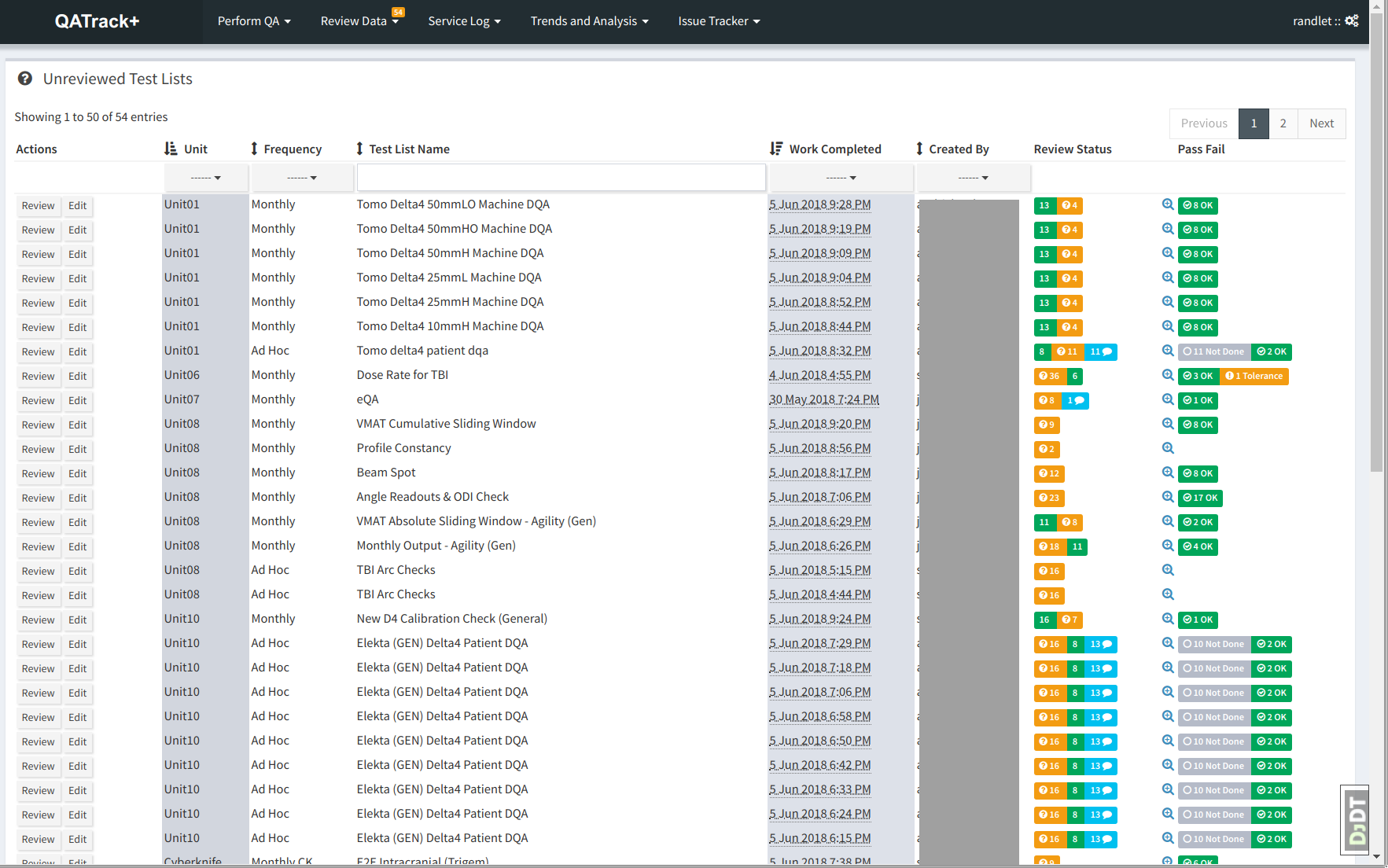Click magnifier icon for TBI Arc Checks 5:15 PM row
The image size is (1388, 868).
1168,570
